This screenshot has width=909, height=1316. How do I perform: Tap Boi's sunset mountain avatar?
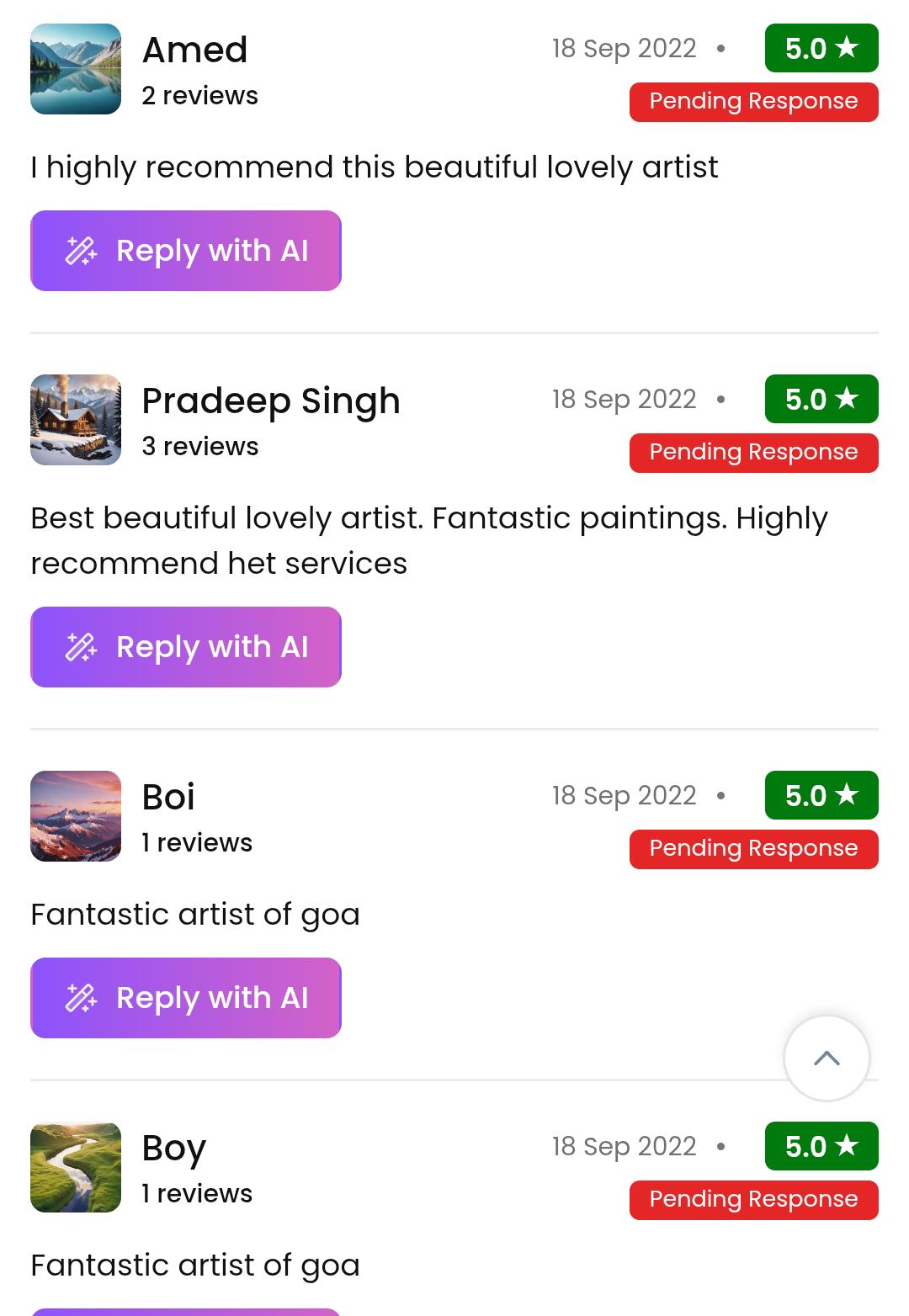click(x=76, y=816)
